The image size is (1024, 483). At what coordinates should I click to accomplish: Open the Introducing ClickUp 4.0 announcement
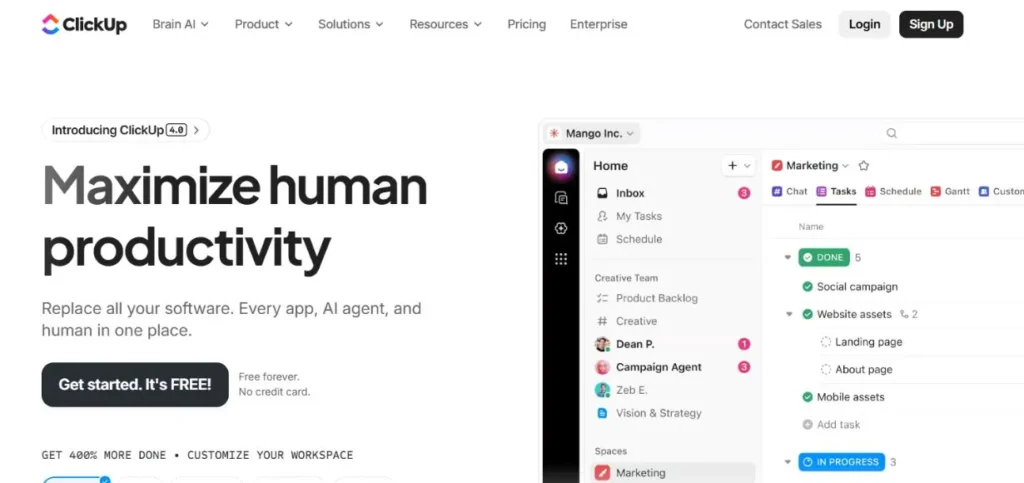[125, 130]
